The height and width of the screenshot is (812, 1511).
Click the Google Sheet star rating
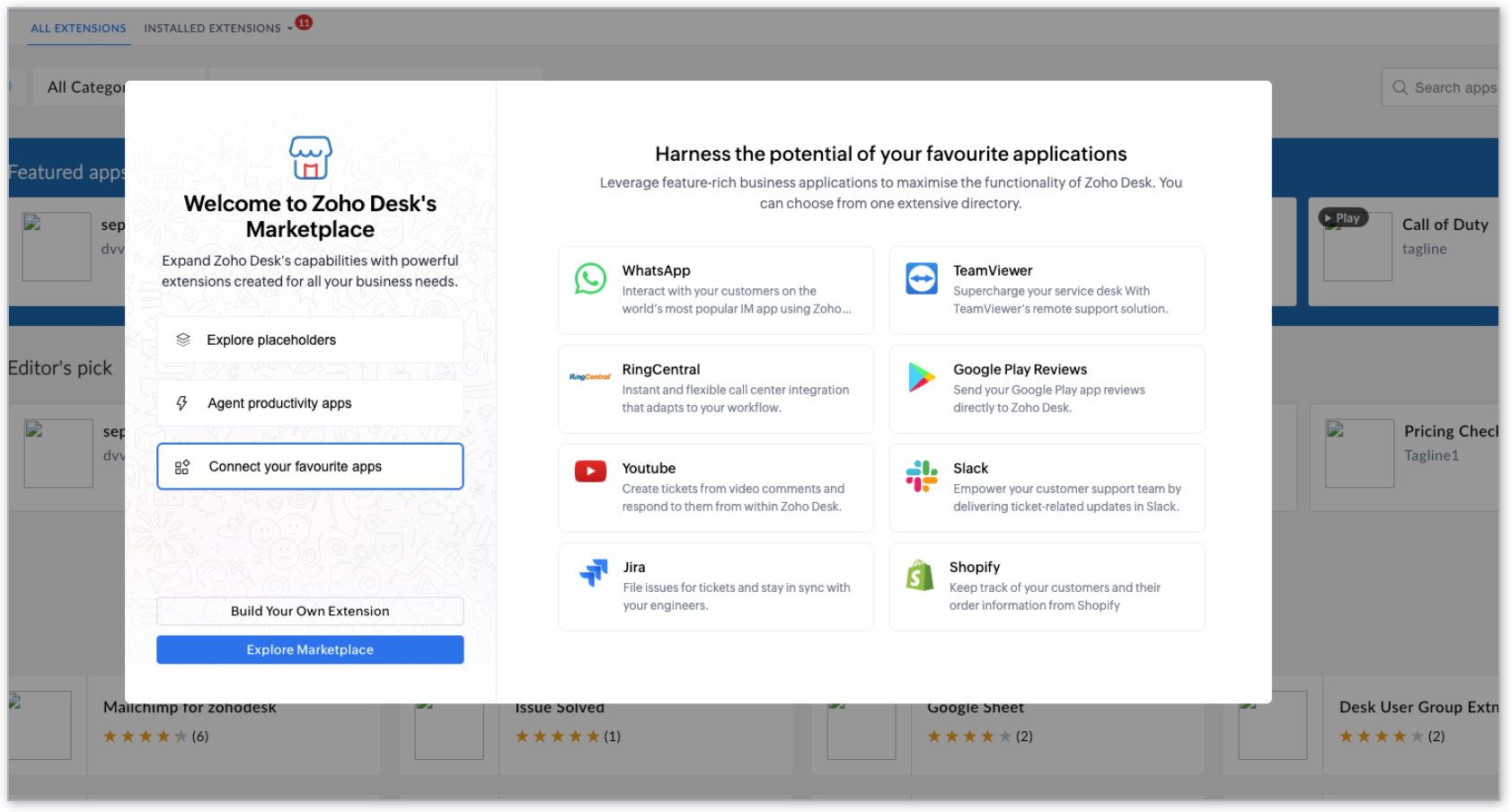tap(969, 737)
